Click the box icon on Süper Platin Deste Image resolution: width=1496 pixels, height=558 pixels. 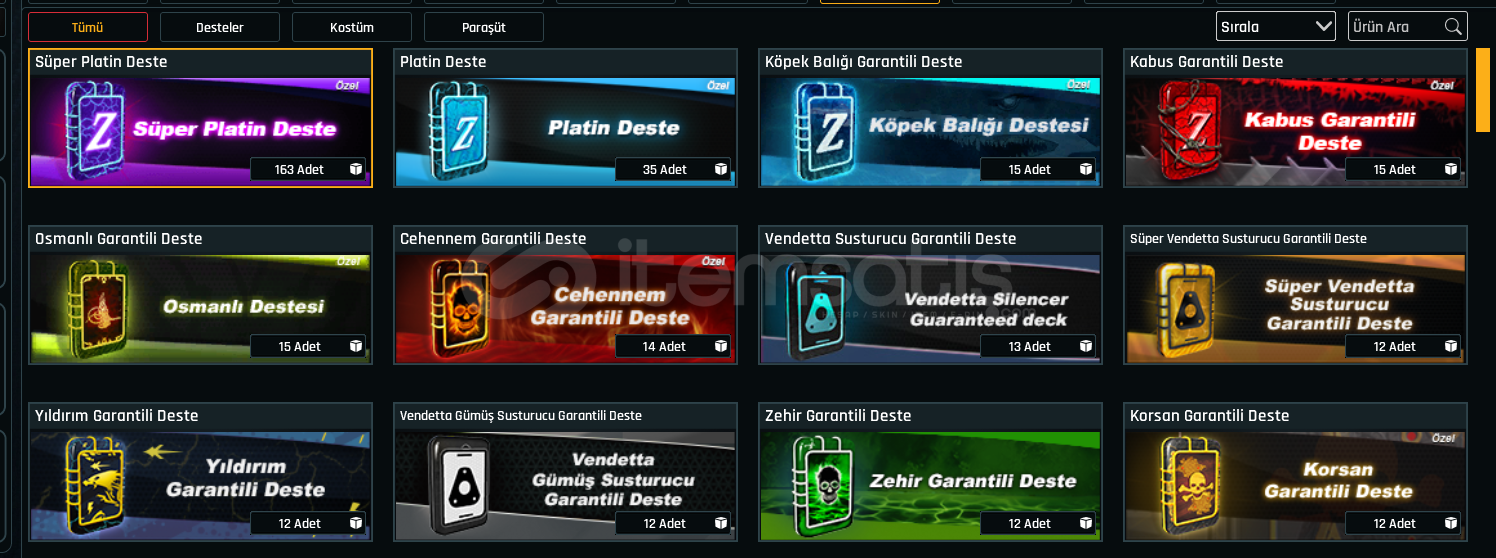click(356, 170)
